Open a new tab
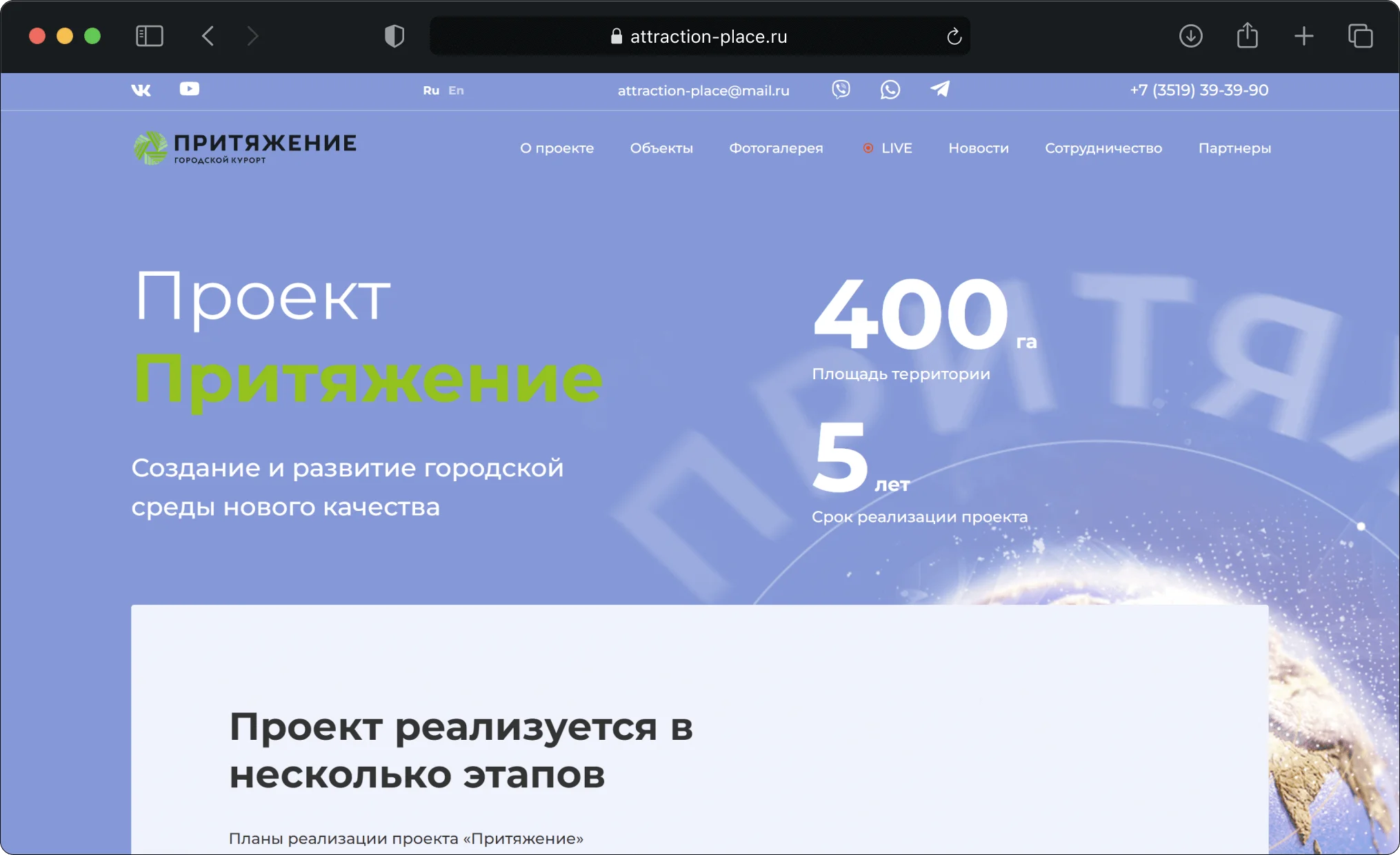1400x855 pixels. [x=1304, y=36]
